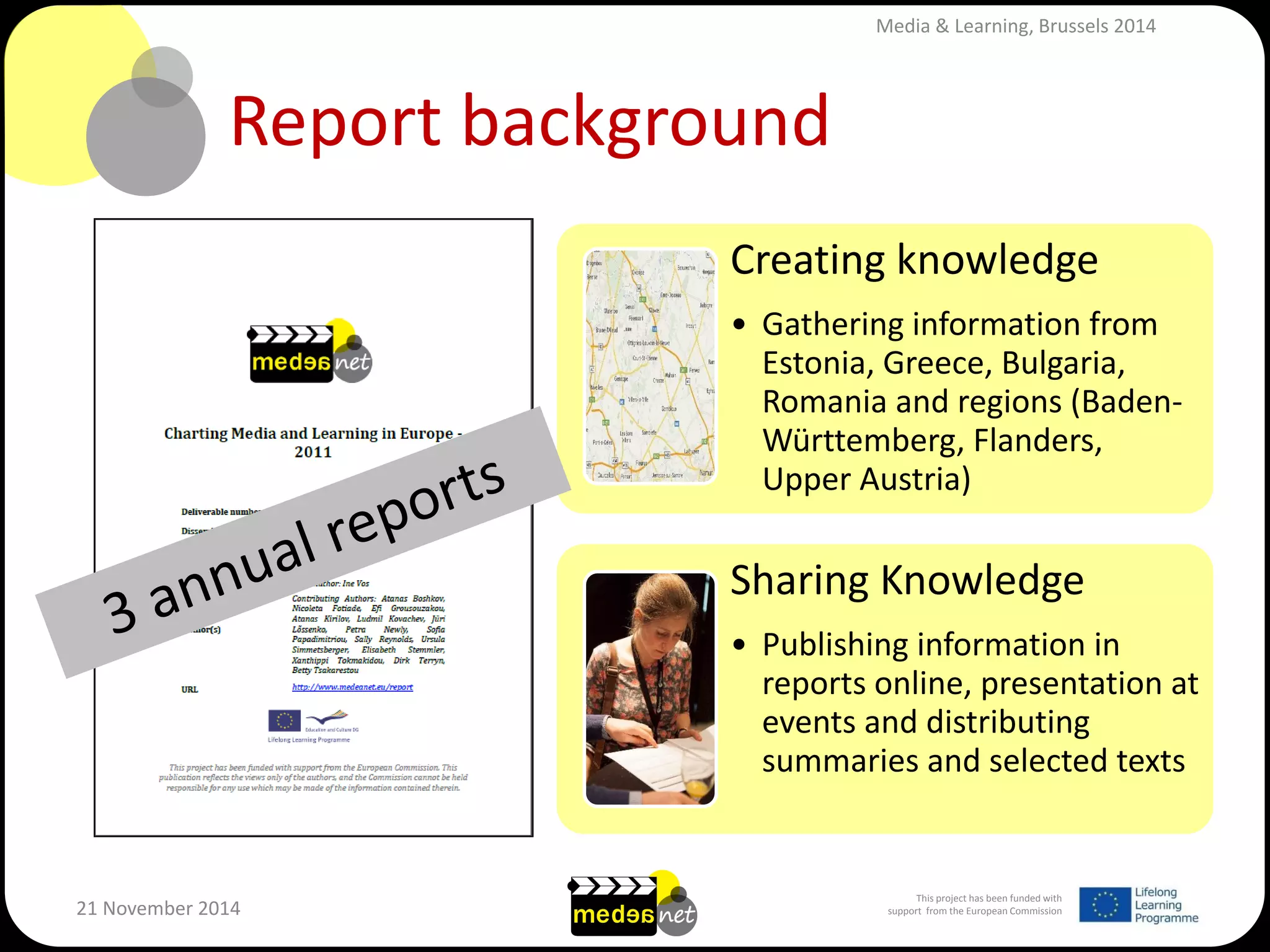Click the report cover page image
The image size is (1270, 952).
(x=313, y=527)
